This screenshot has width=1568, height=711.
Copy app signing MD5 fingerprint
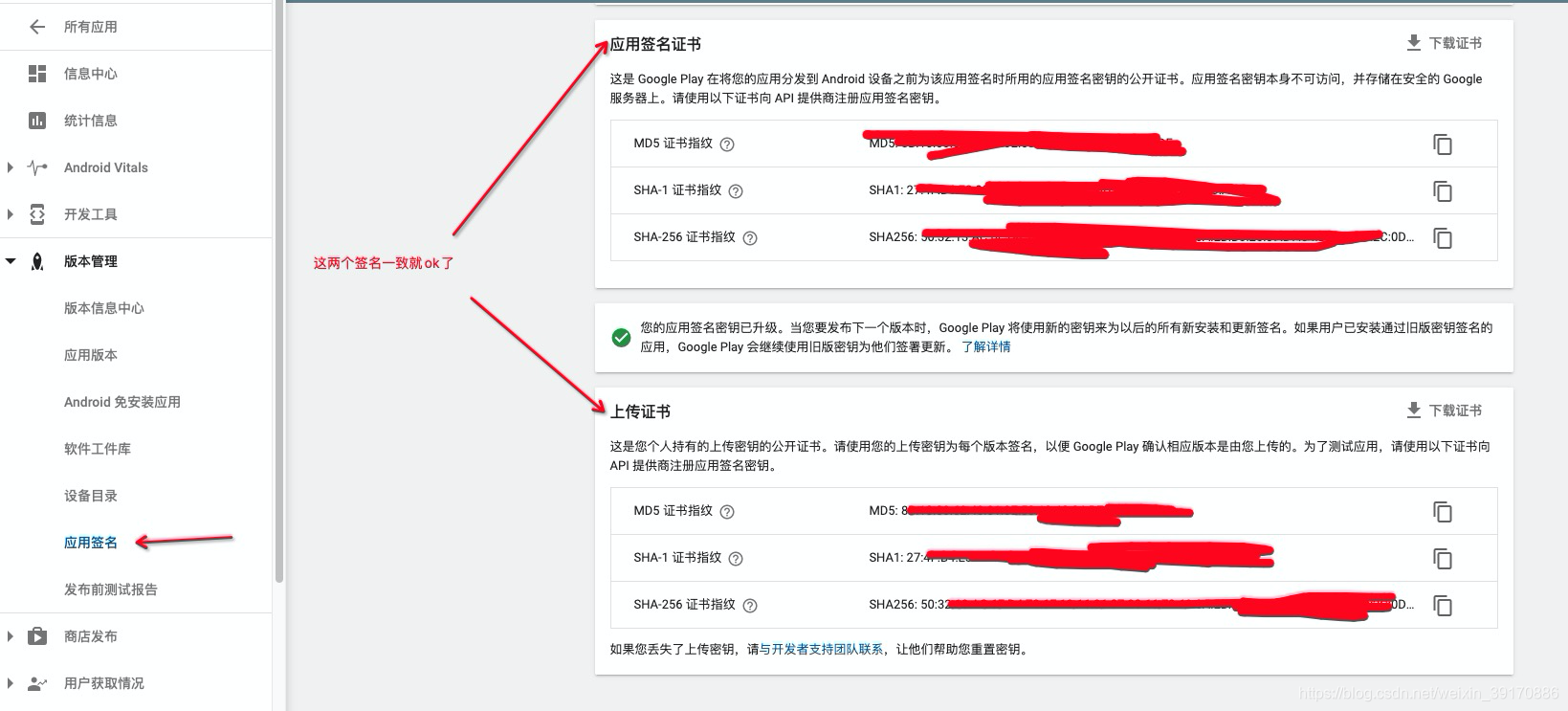click(x=1443, y=144)
